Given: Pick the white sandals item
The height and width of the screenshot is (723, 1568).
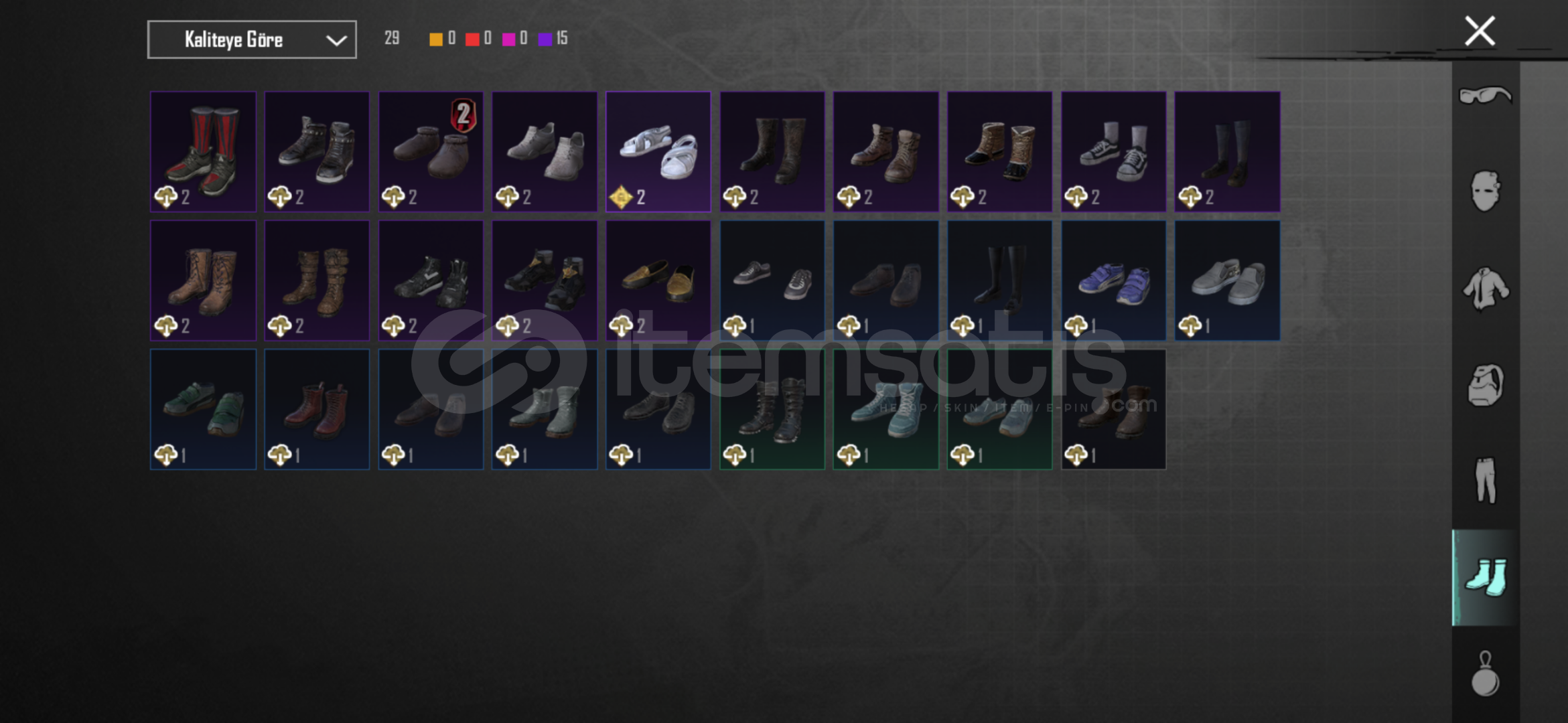Looking at the screenshot, I should tap(658, 151).
